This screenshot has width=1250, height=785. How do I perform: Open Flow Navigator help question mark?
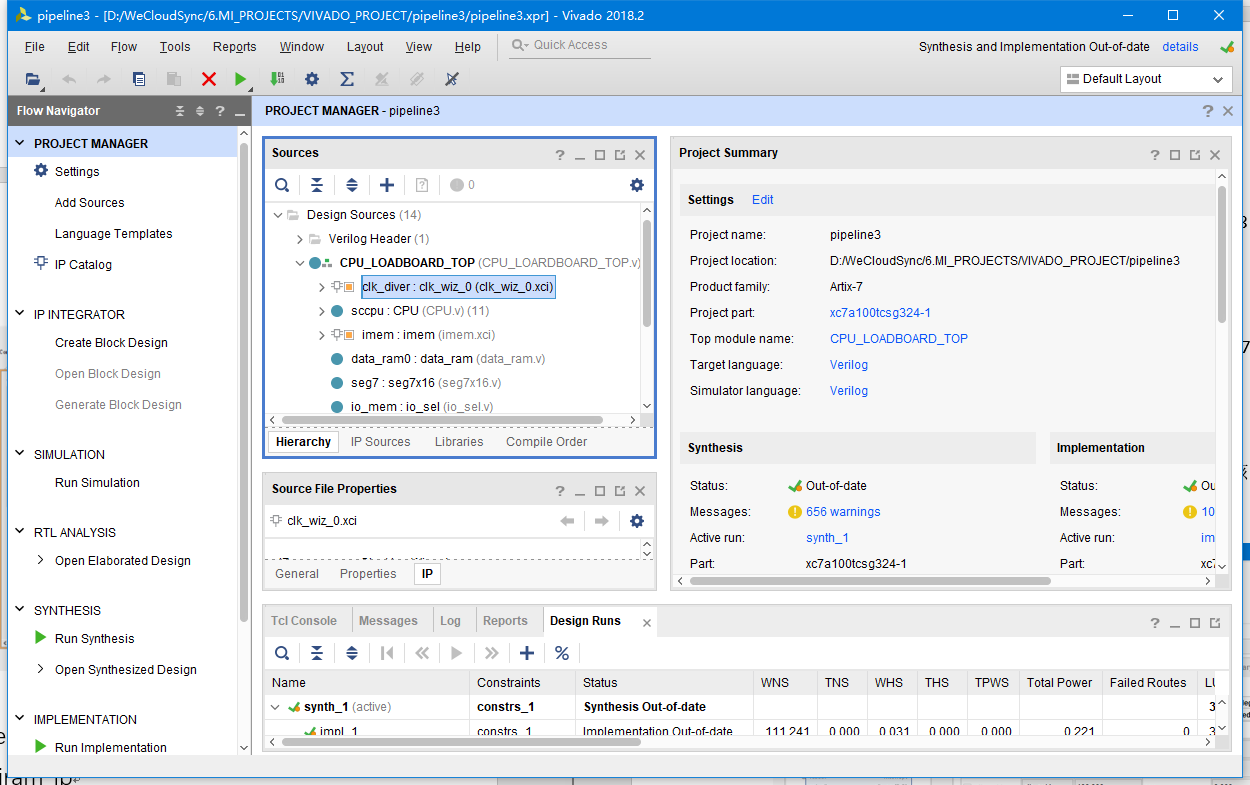220,111
